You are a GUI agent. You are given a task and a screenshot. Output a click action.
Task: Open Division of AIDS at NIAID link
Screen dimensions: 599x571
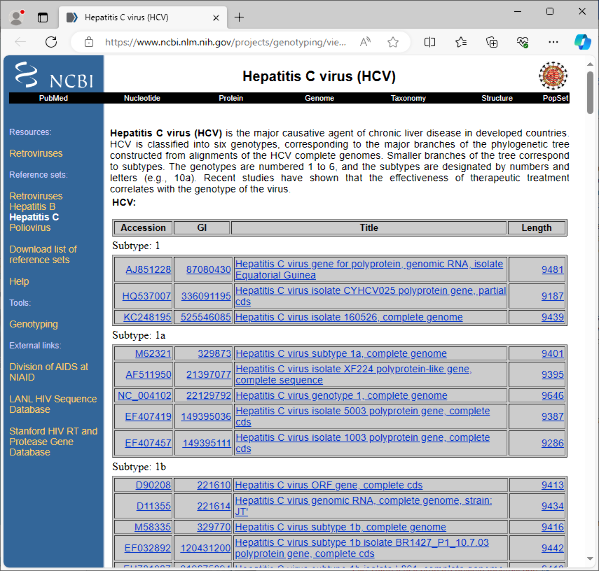pyautogui.click(x=49, y=372)
